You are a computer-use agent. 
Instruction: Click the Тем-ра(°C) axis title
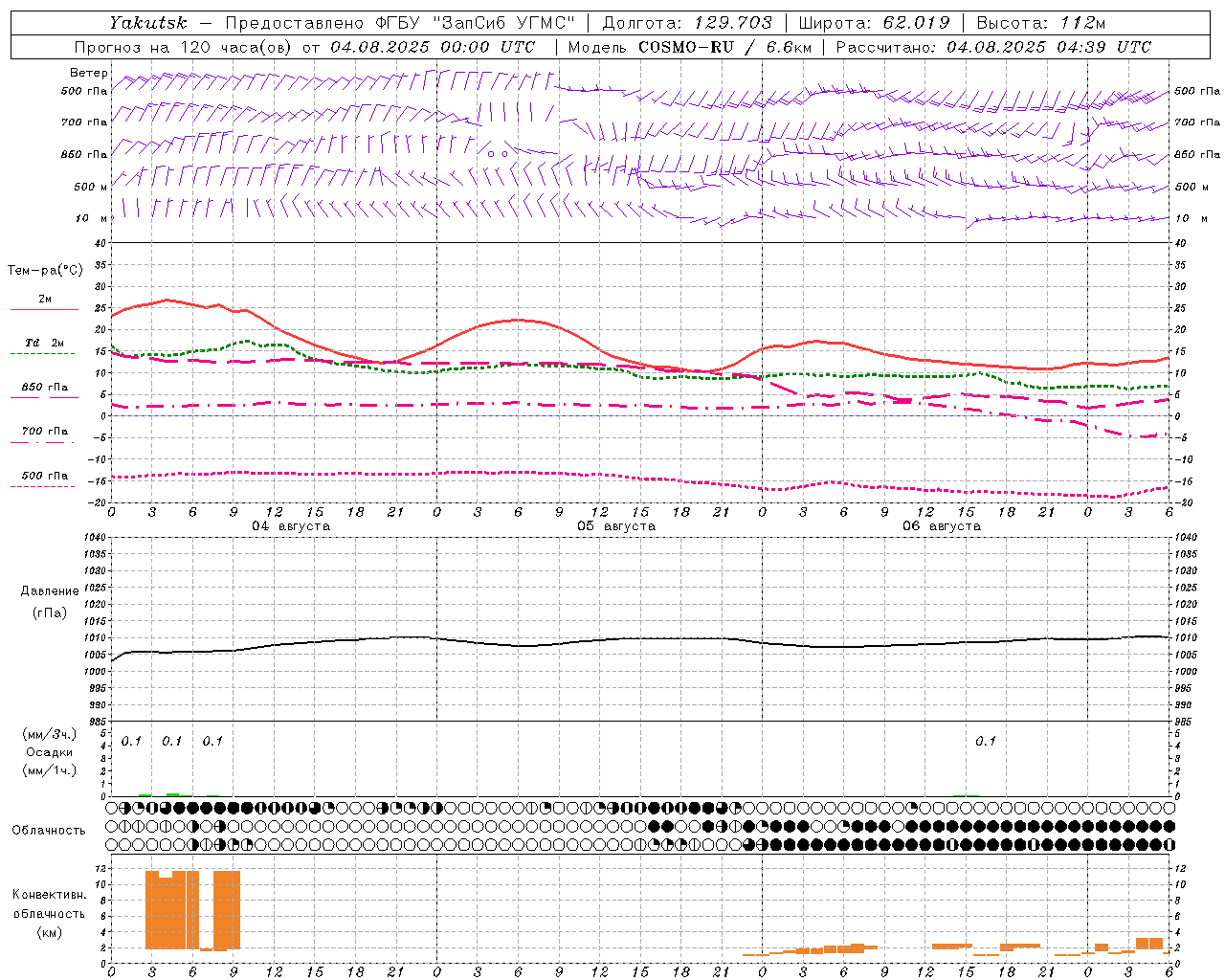[45, 271]
